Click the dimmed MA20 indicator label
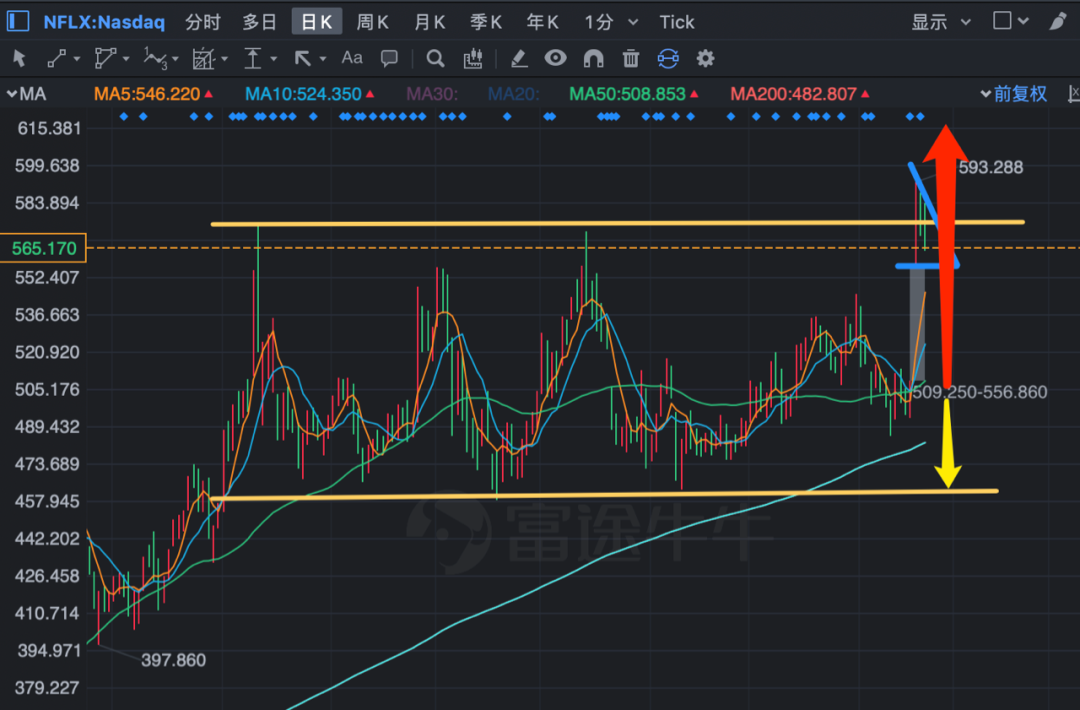Image resolution: width=1080 pixels, height=710 pixels. [x=513, y=94]
